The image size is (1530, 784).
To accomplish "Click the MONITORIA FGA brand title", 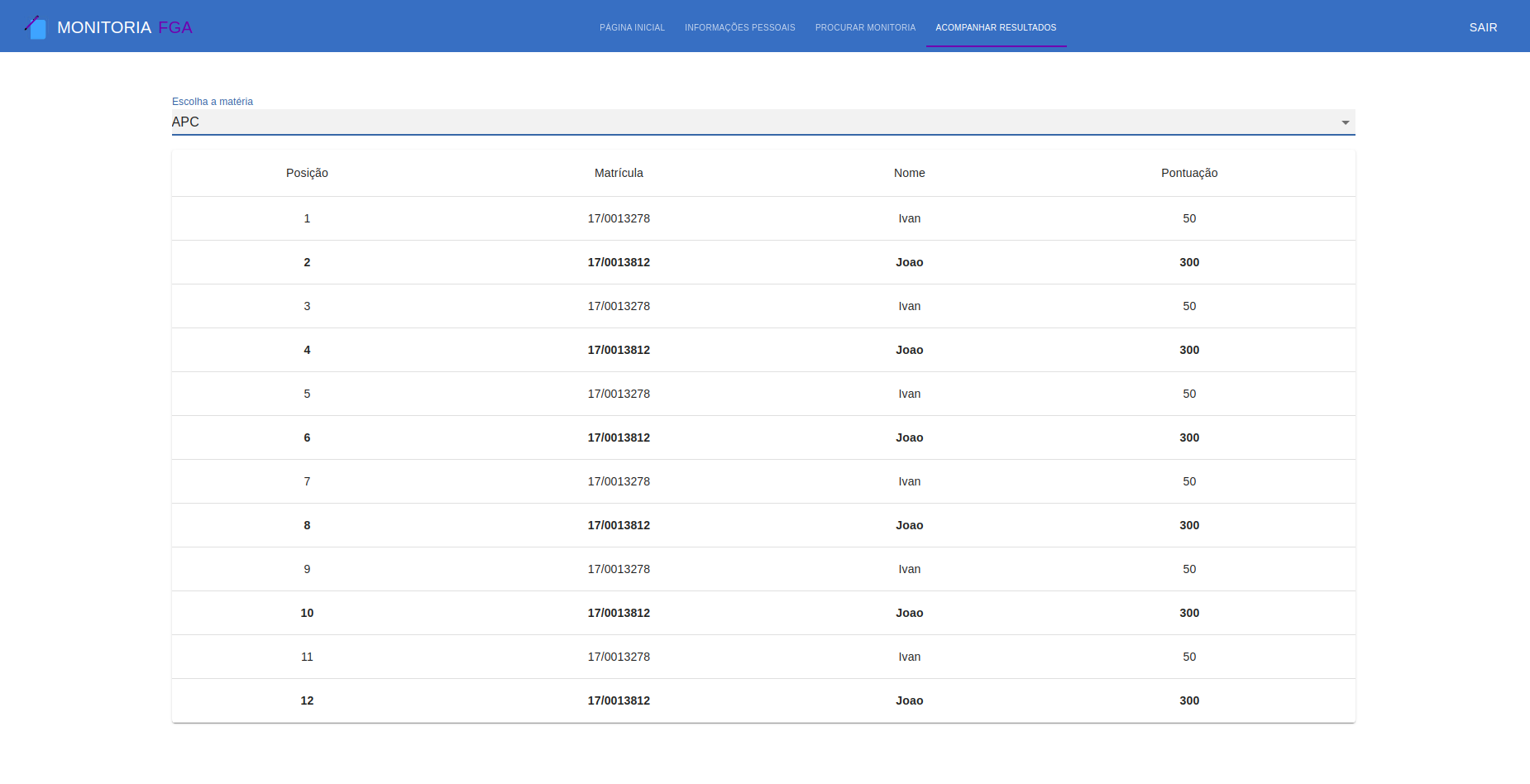I will pyautogui.click(x=125, y=27).
